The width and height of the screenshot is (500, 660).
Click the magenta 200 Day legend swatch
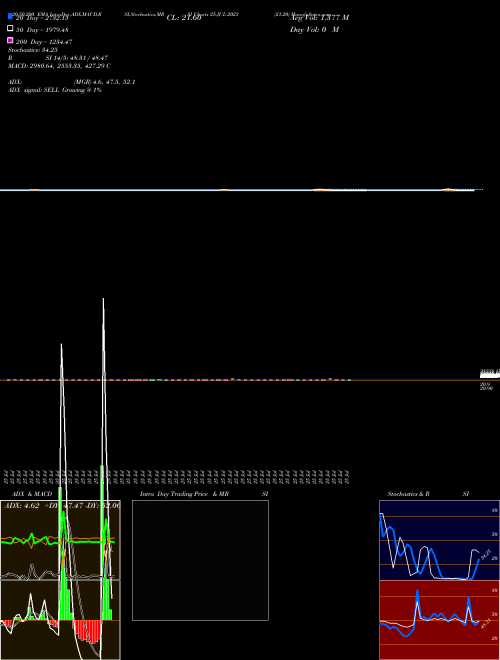[x=10, y=40]
